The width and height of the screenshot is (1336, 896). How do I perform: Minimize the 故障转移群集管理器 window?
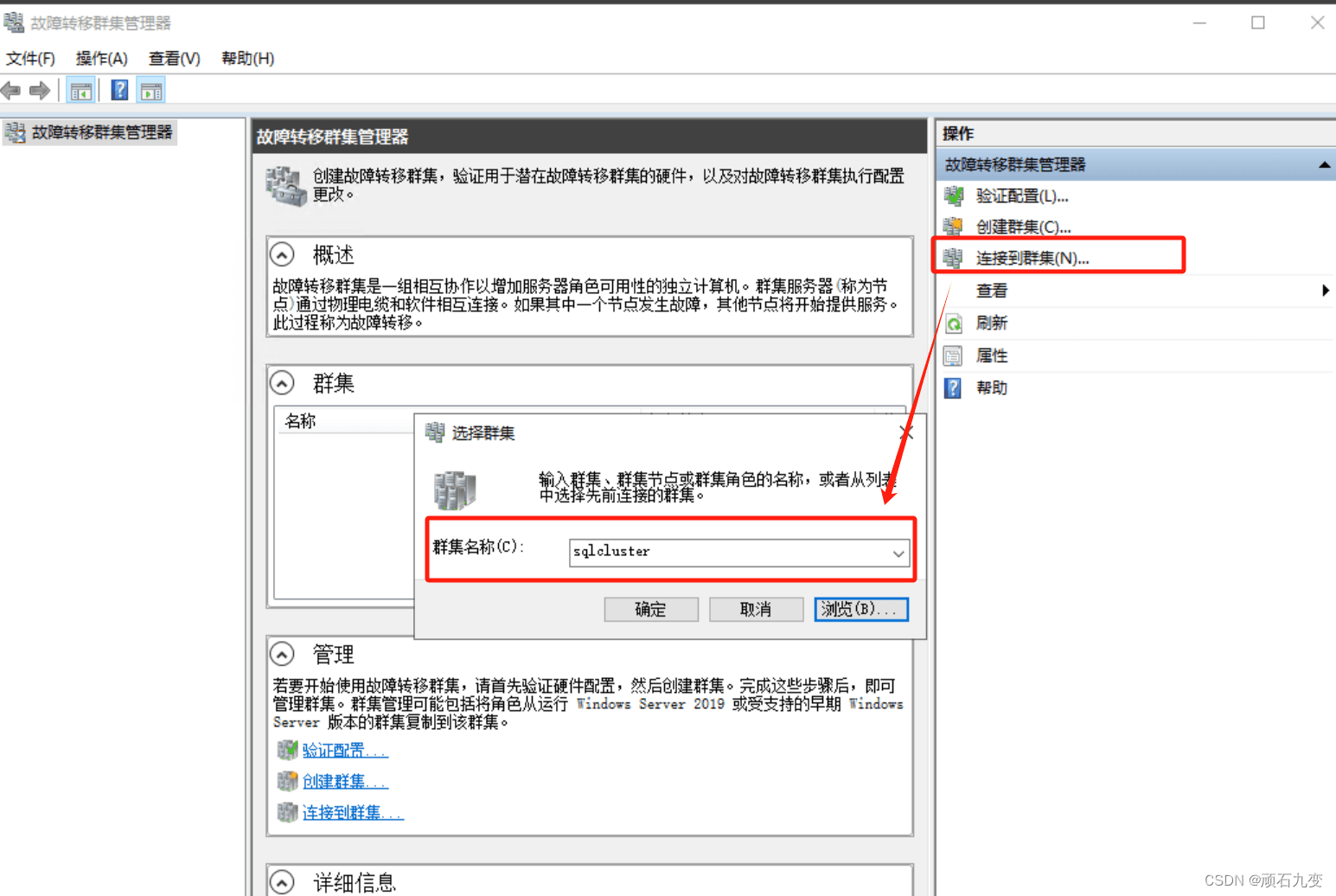point(1199,22)
